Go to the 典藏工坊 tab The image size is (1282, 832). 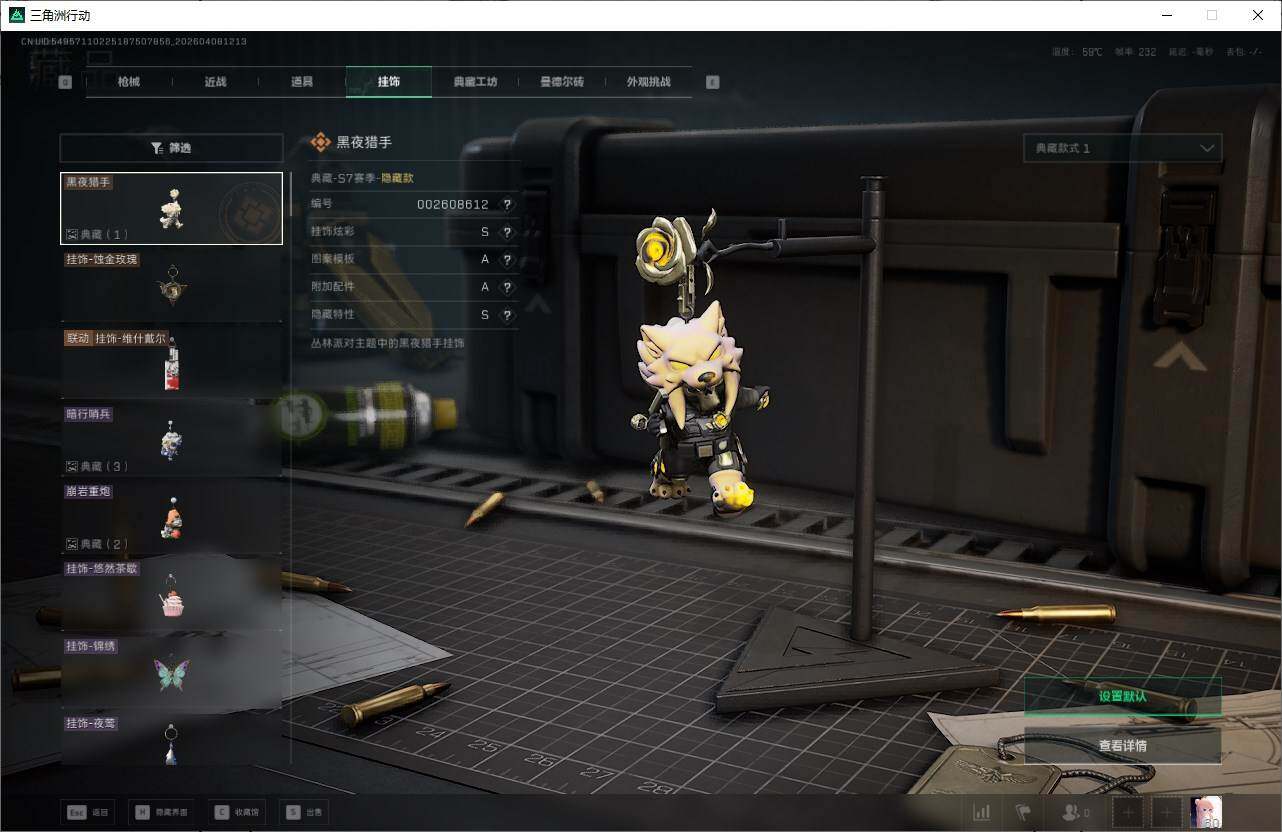(x=475, y=82)
